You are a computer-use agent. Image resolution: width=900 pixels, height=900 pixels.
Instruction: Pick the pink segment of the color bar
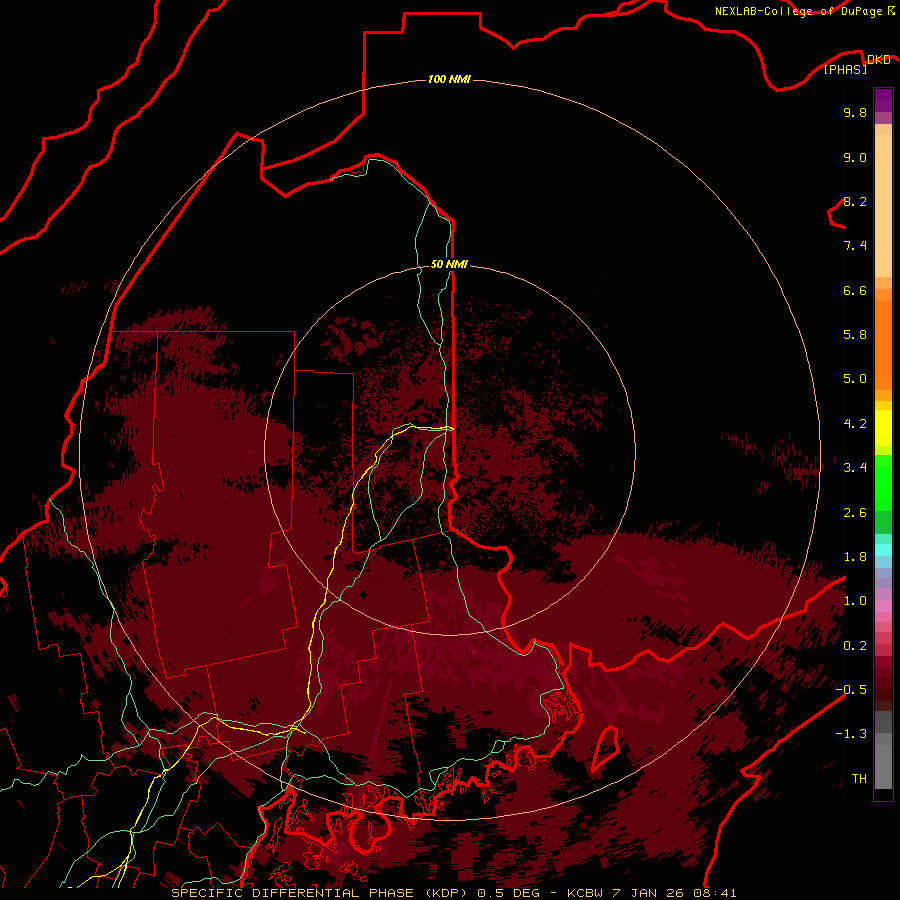(883, 606)
